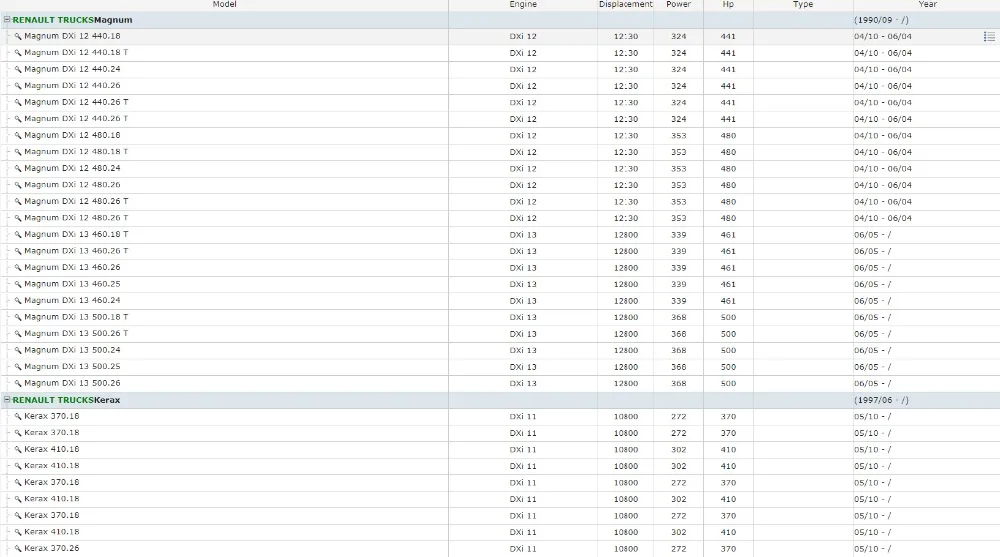Select model 'Magnum DXi 13 500.26 T' text
This screenshot has height=557, width=1000.
coord(76,334)
